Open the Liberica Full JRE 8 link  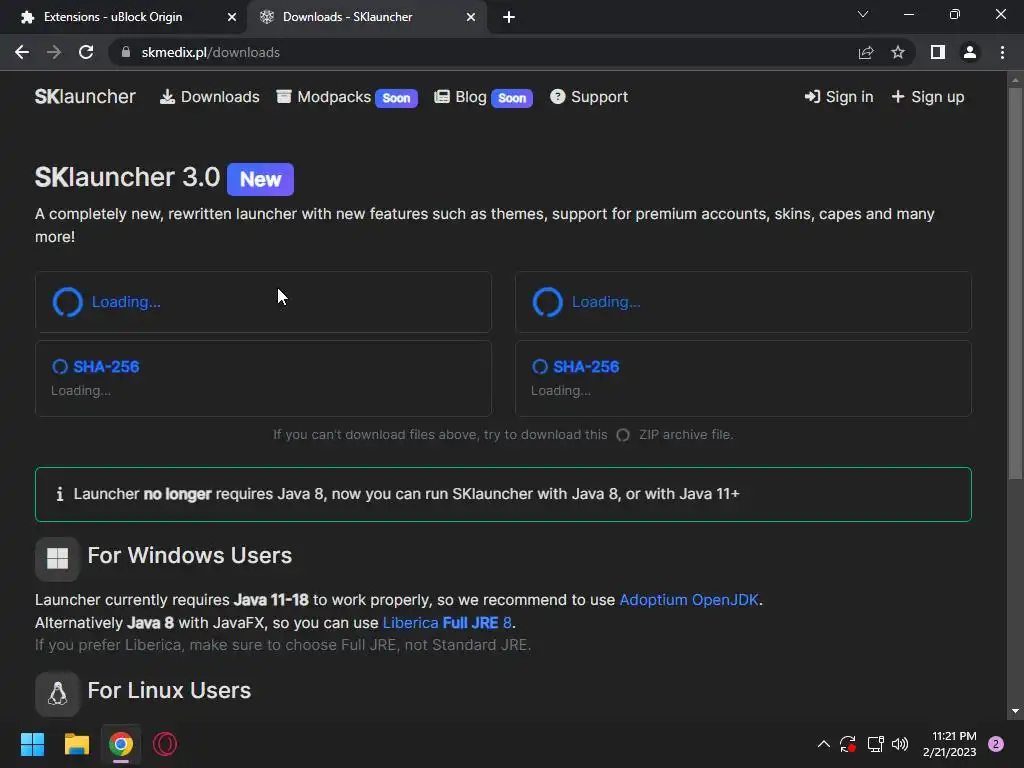click(447, 622)
